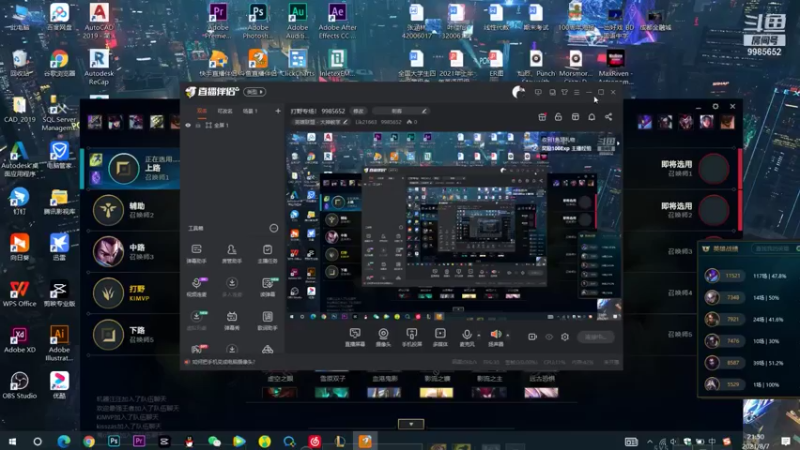Screen dimensions: 800x450
Task: Open Adobe After Effects desktop shortcut
Action: [x=337, y=21]
